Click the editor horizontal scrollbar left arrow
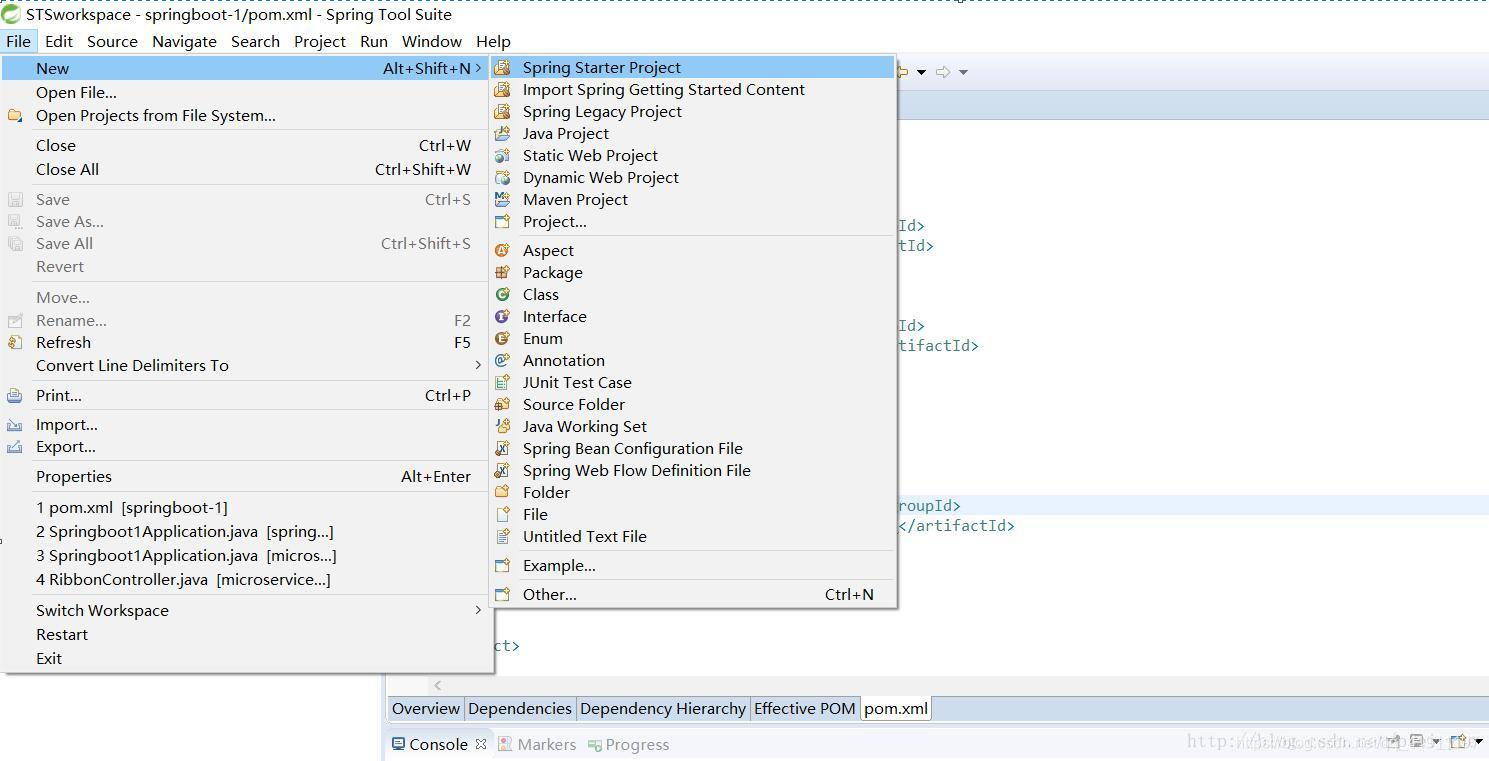 (438, 686)
